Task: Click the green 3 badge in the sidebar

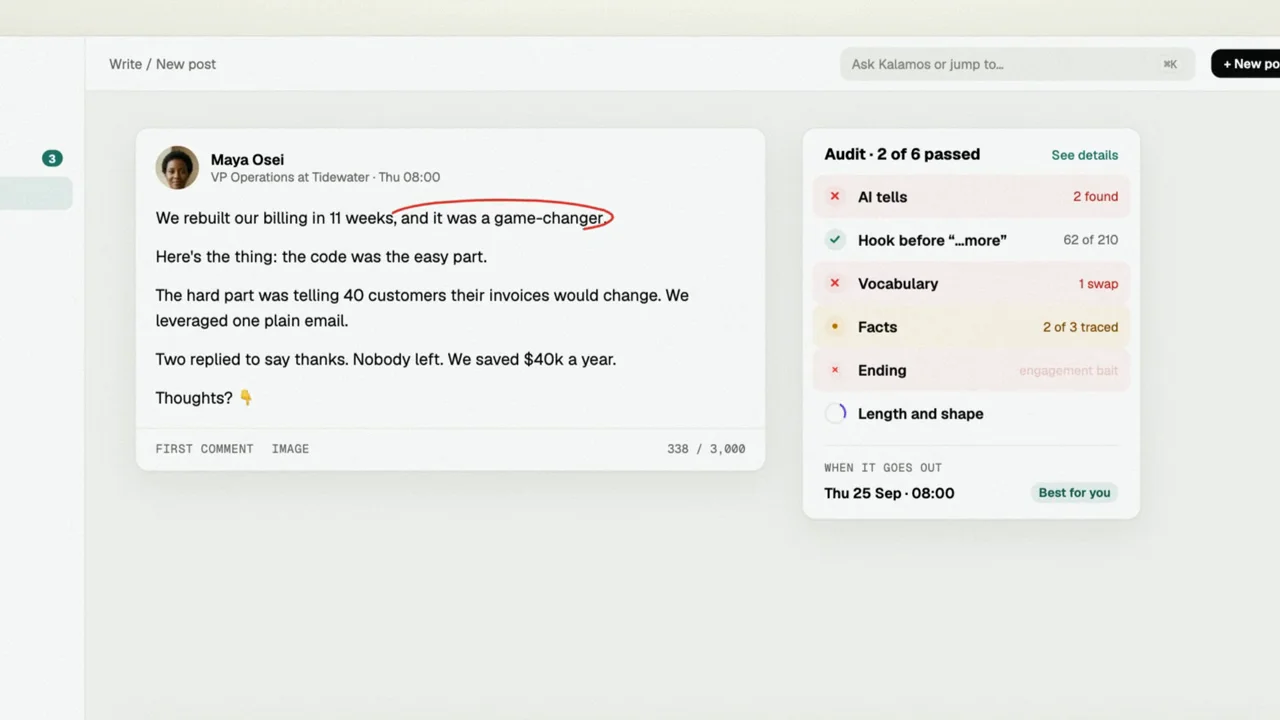Action: click(52, 158)
